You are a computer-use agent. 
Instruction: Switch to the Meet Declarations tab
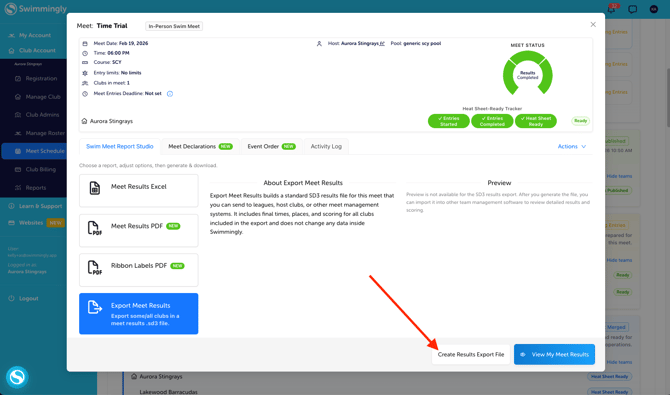(200, 146)
